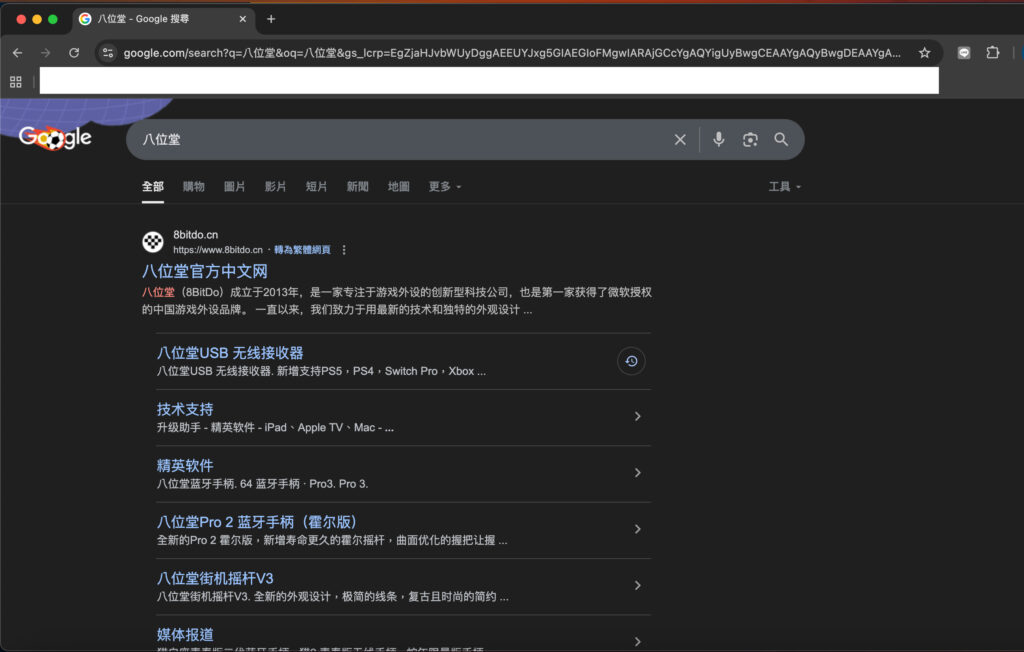Open the apps grid in bookmarks bar
The height and width of the screenshot is (652, 1024).
(x=15, y=82)
